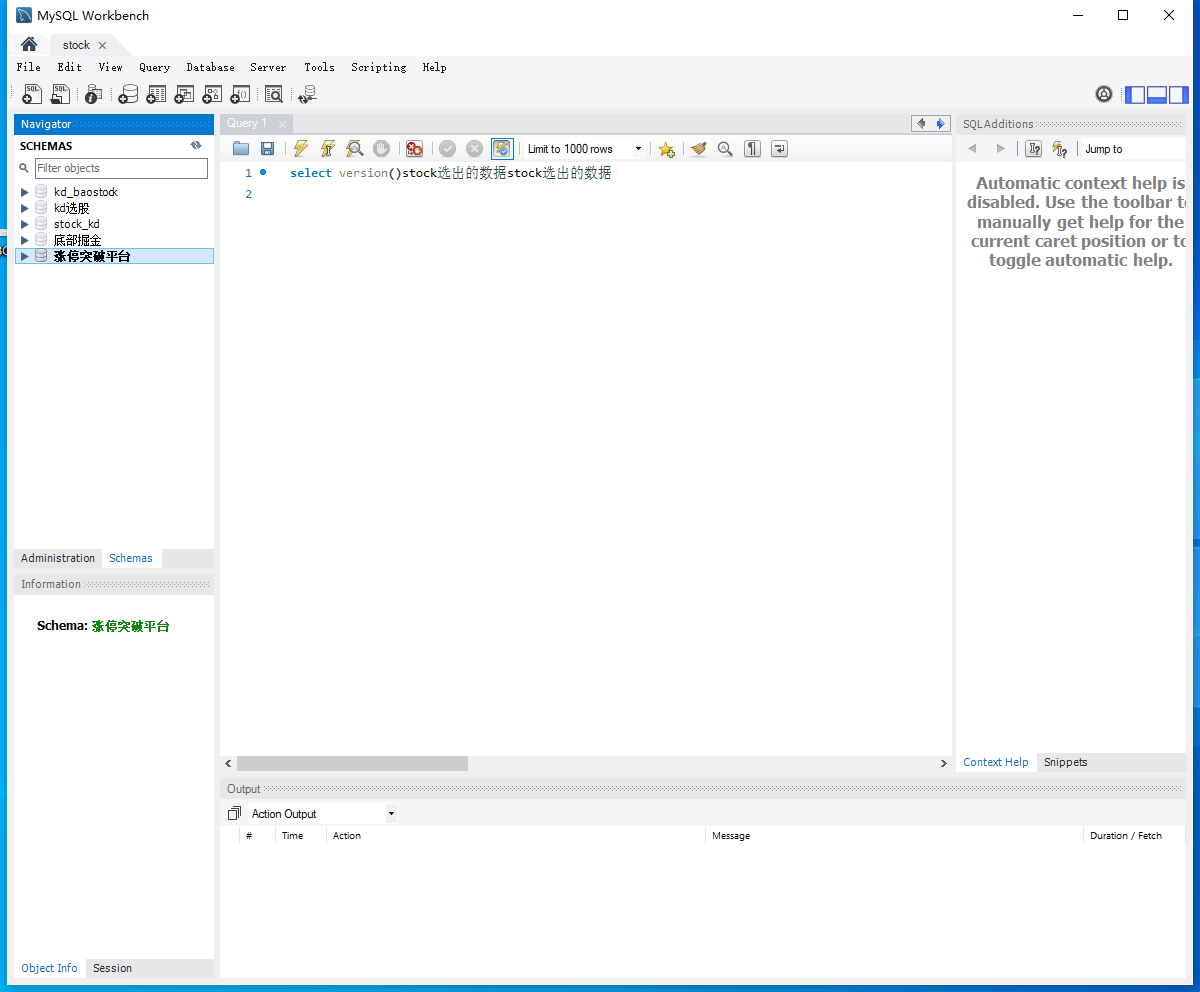The height and width of the screenshot is (992, 1200).
Task: Switch to the Session tab
Action: click(112, 968)
